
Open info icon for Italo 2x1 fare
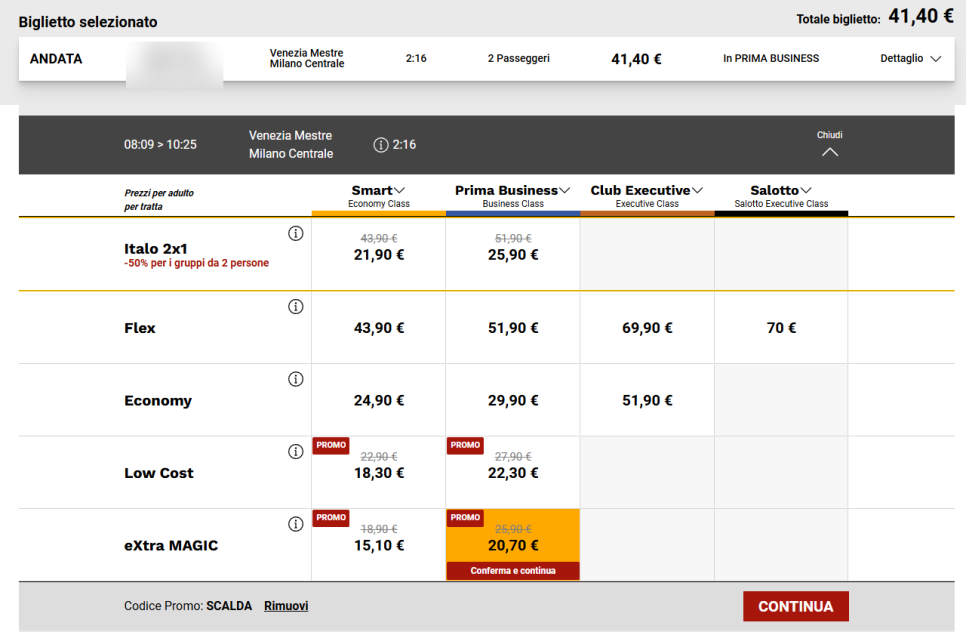point(296,233)
